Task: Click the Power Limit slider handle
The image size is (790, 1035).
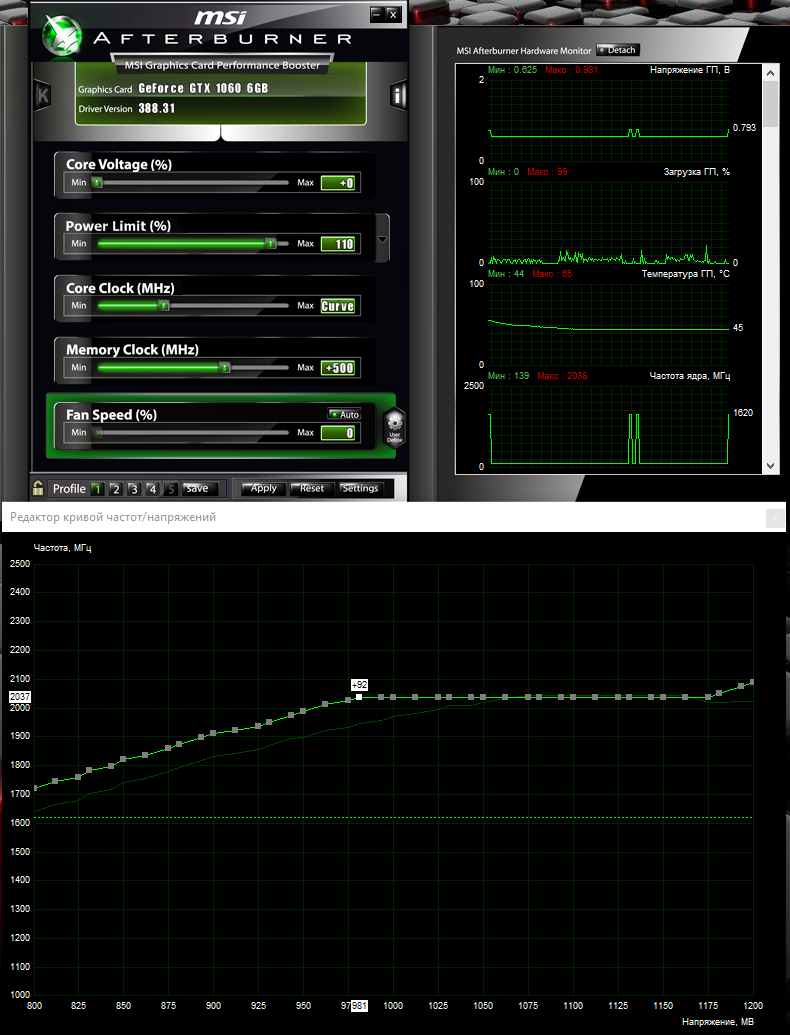Action: 271,244
